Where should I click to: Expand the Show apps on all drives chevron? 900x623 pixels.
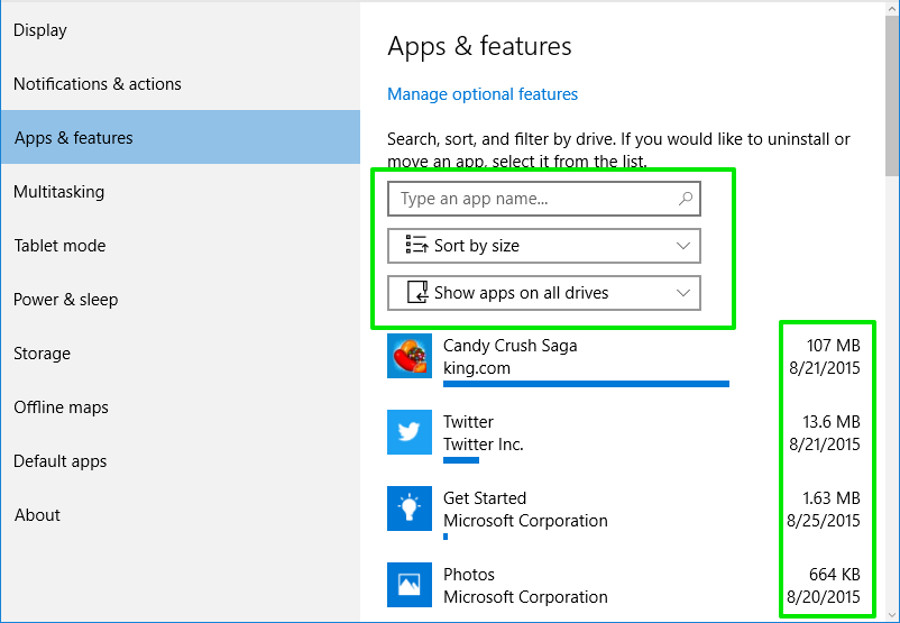(683, 293)
